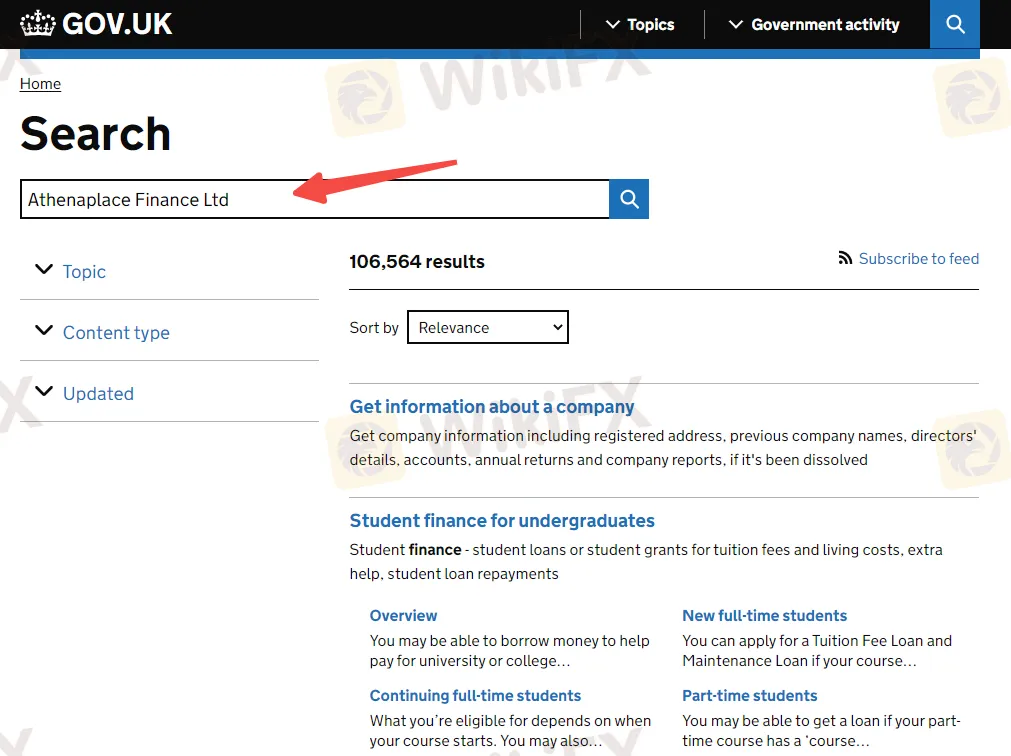Open Continuing full-time students link
Screen dimensions: 1011x756
pyautogui.click(x=475, y=695)
